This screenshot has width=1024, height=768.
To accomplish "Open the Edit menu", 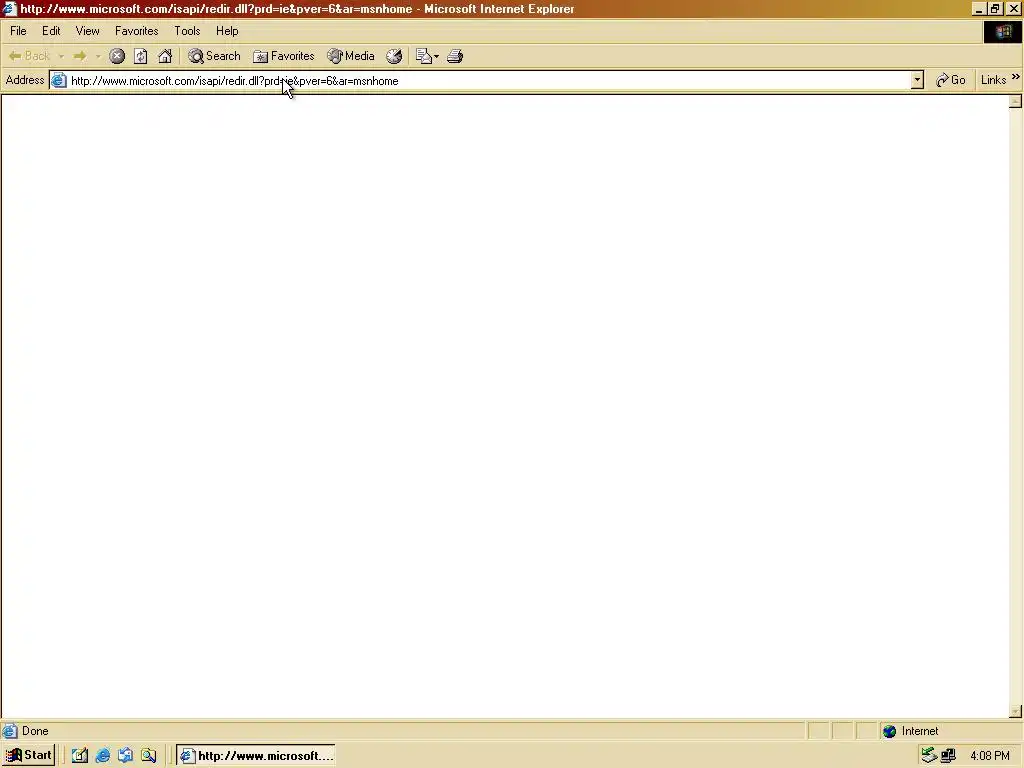I will [51, 31].
